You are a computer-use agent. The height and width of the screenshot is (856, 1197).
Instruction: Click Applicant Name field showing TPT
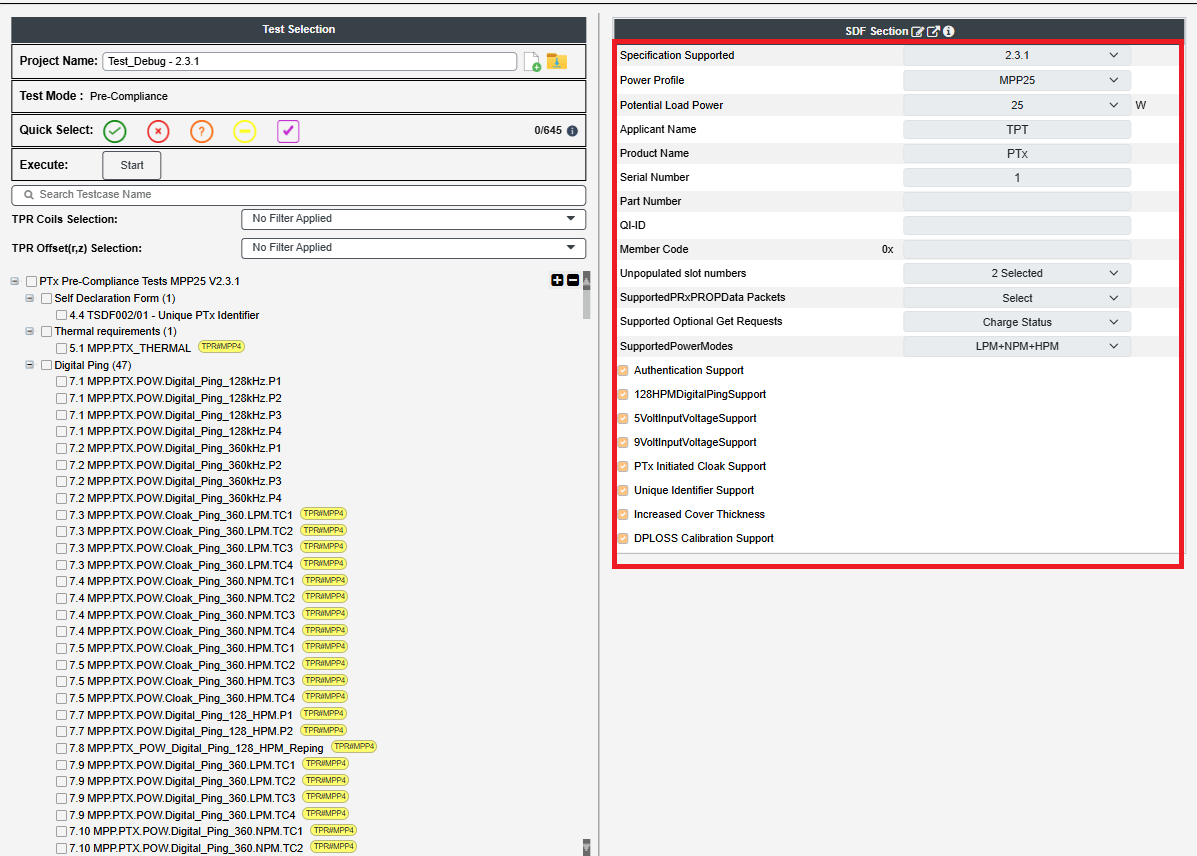1017,130
